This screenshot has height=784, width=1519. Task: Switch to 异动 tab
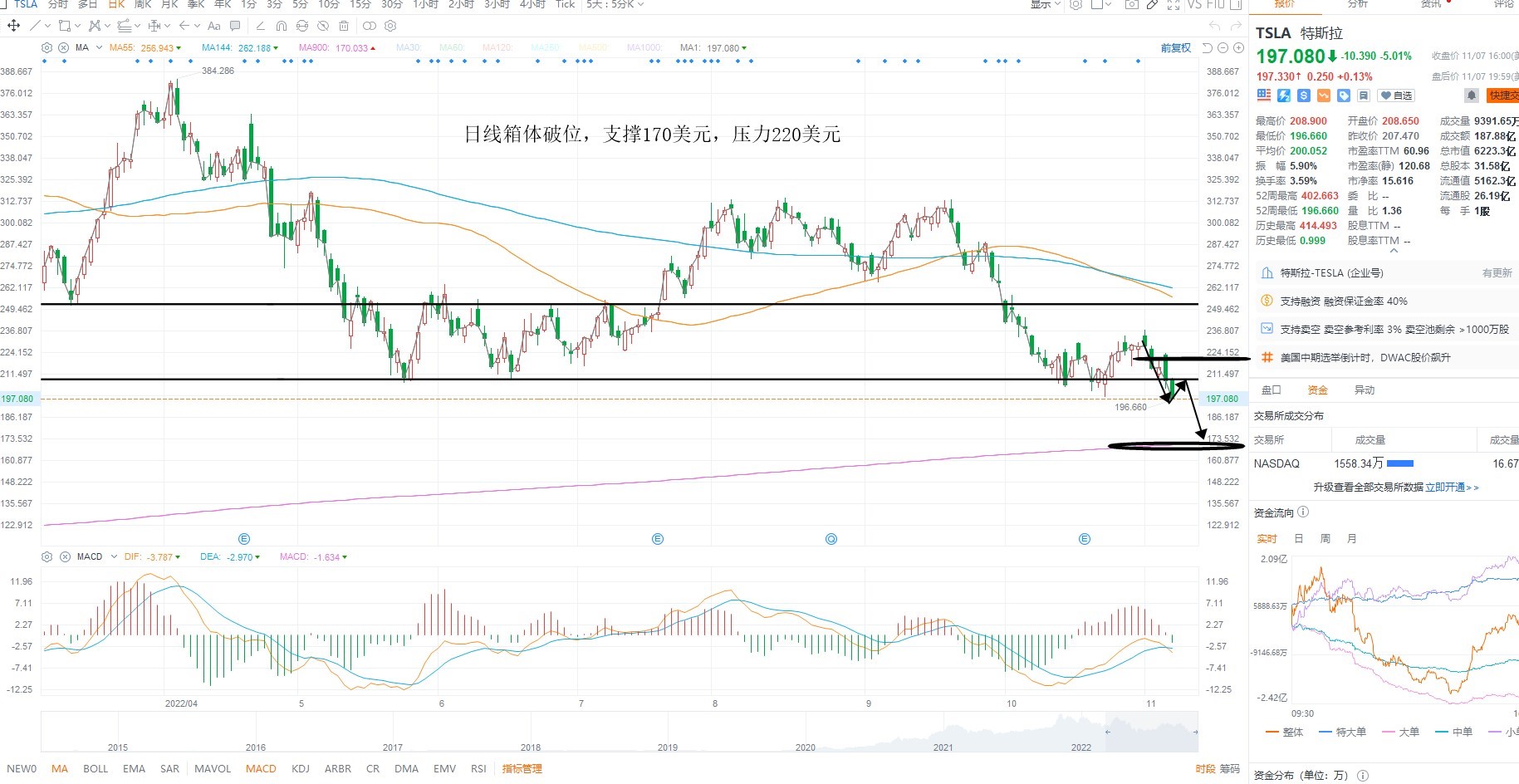[x=1365, y=390]
